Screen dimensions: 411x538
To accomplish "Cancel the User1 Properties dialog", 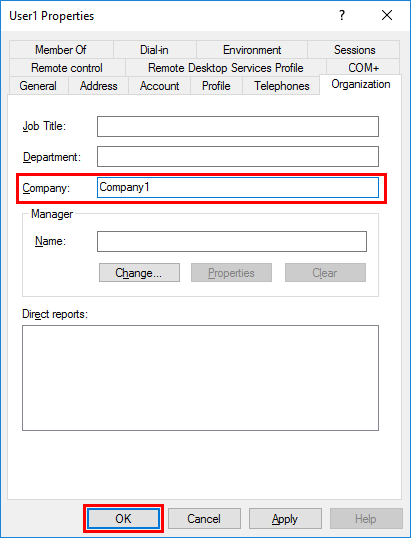I will coord(204,518).
